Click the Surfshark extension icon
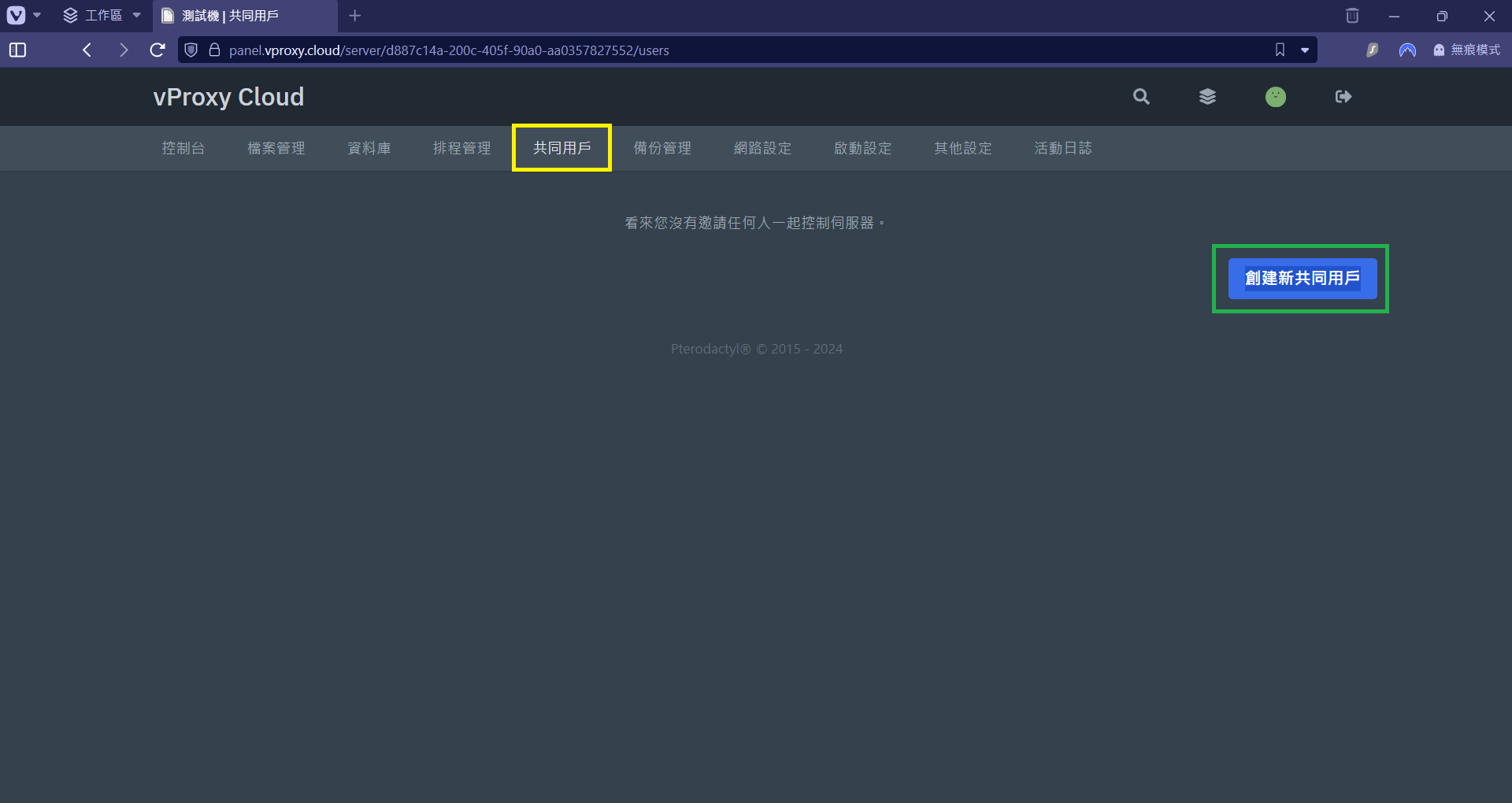This screenshot has height=803, width=1512. [x=1373, y=50]
